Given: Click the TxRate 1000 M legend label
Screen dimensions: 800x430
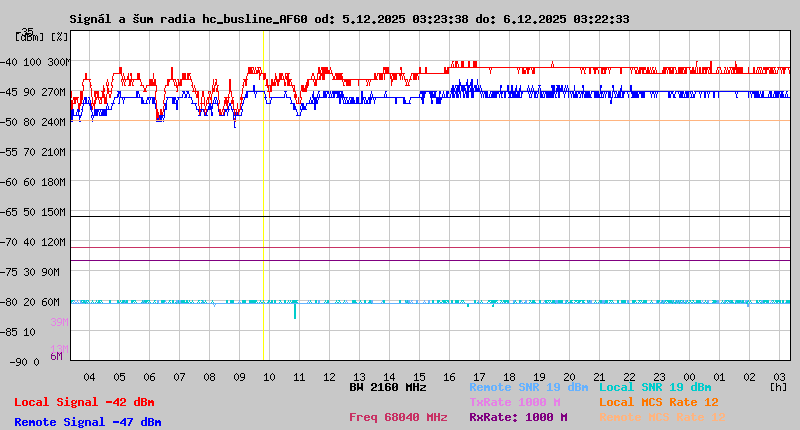Looking at the screenshot, I should [515, 402].
